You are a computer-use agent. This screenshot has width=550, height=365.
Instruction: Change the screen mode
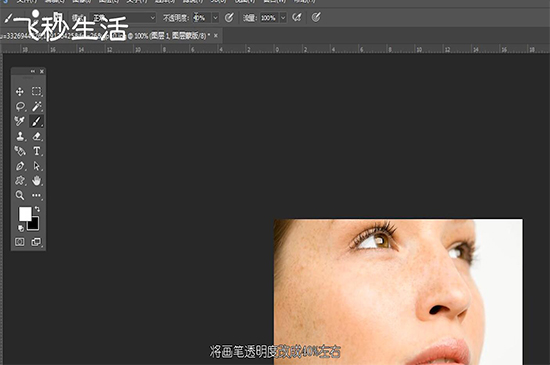coord(36,242)
